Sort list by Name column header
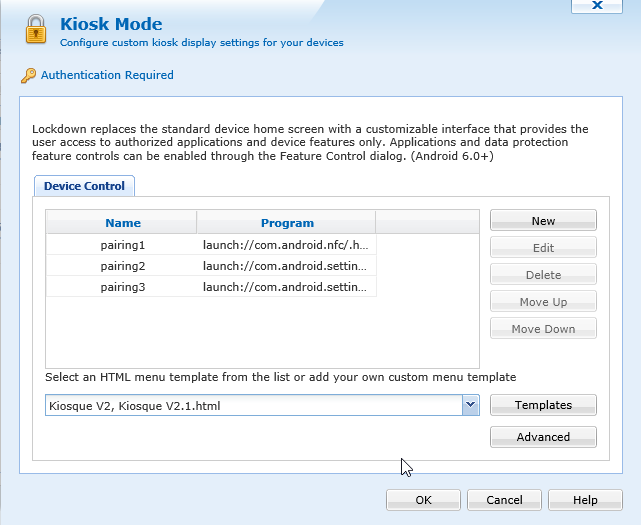641x525 pixels. point(122,223)
